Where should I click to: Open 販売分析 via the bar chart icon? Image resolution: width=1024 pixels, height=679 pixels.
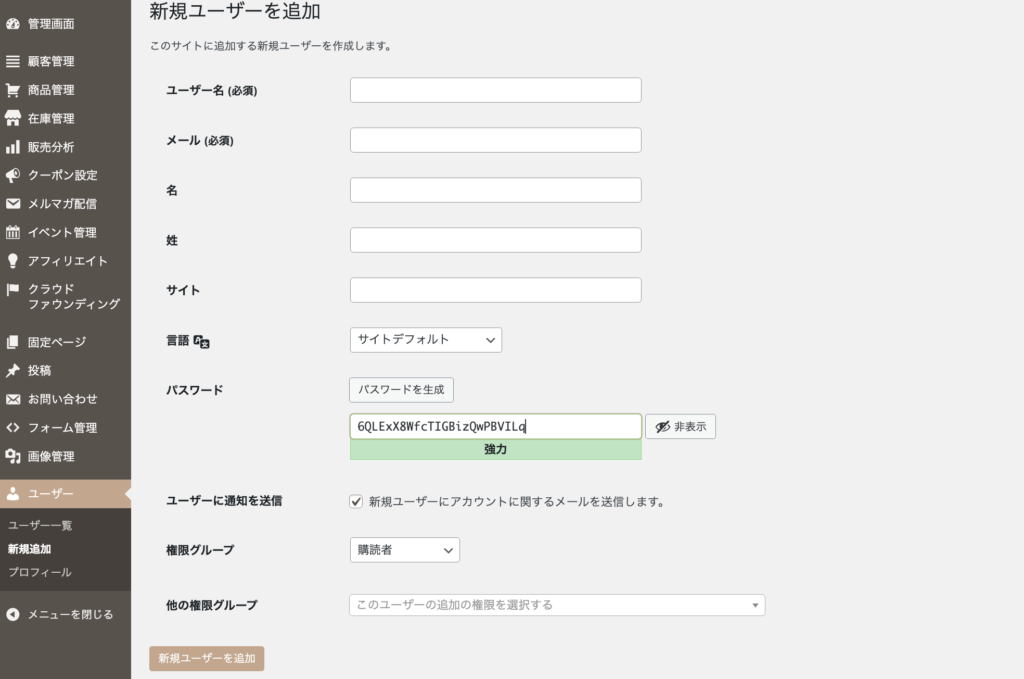[x=13, y=147]
